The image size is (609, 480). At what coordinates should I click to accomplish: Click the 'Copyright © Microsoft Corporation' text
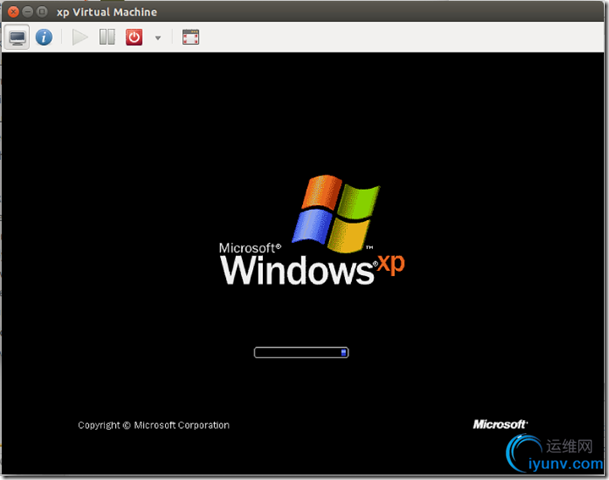coord(153,425)
